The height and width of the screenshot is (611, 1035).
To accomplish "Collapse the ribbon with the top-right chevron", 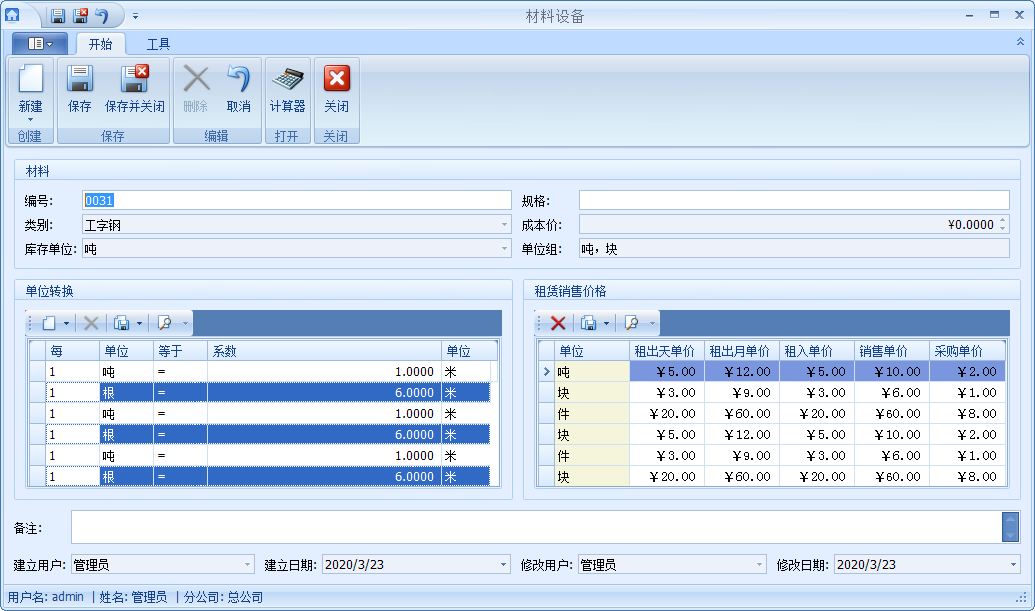I will coord(1020,42).
